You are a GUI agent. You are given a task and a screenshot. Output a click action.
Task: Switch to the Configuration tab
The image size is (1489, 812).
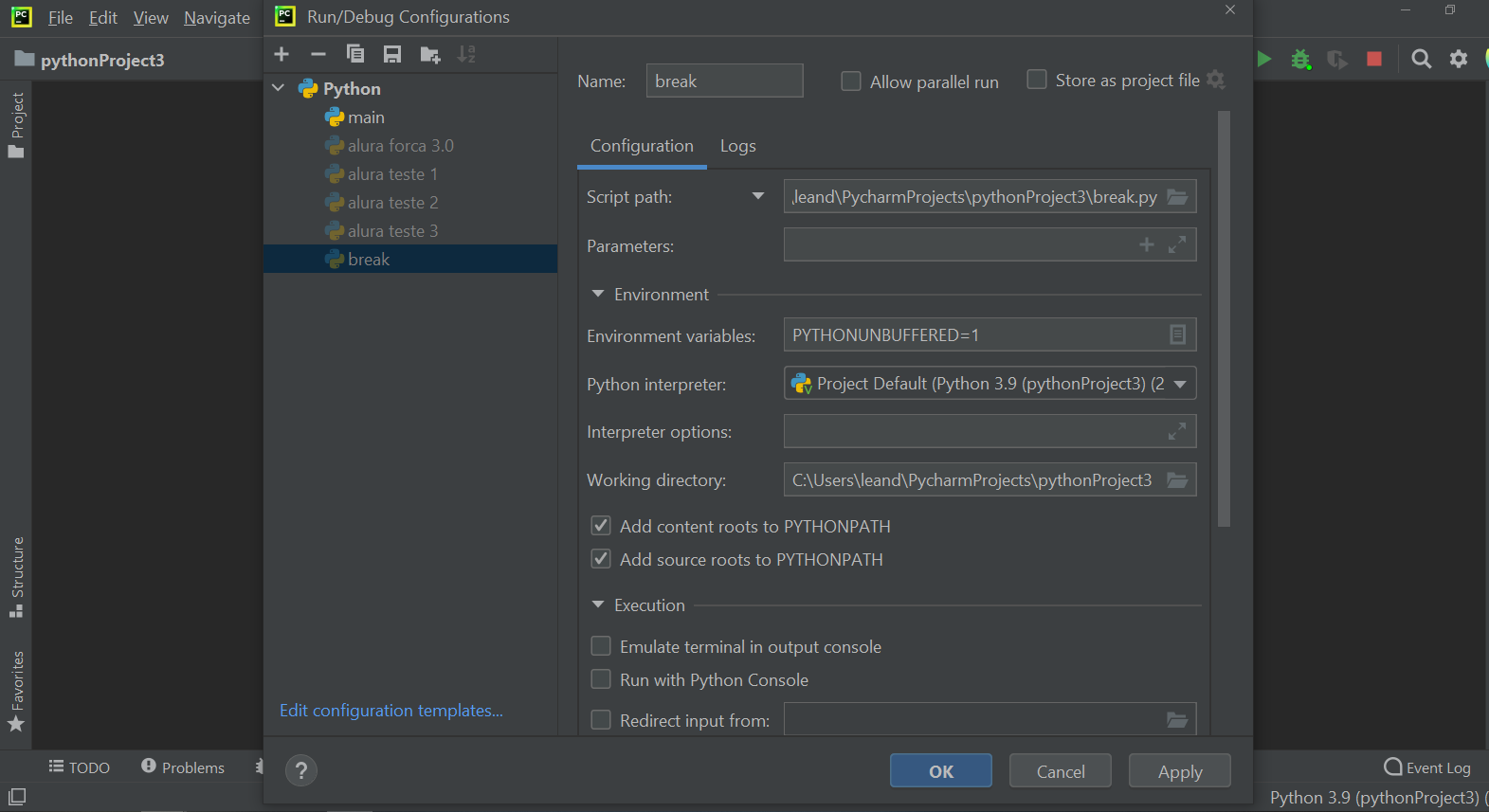click(x=642, y=146)
